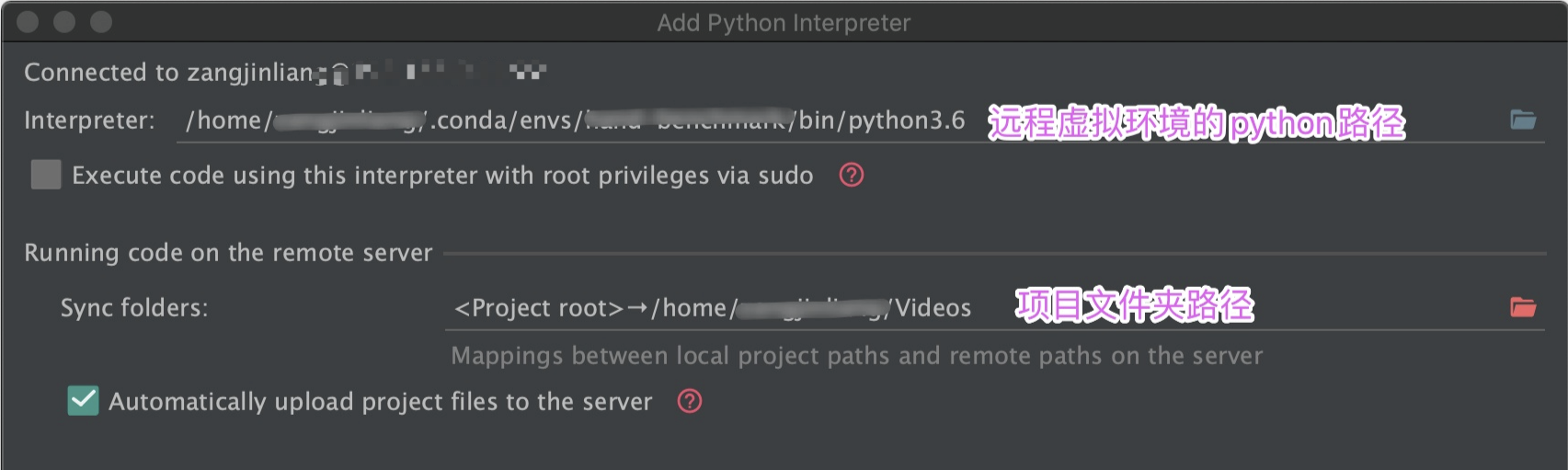The width and height of the screenshot is (1568, 470).
Task: Open the Interpreter path browse folder icon
Action: (x=1523, y=120)
